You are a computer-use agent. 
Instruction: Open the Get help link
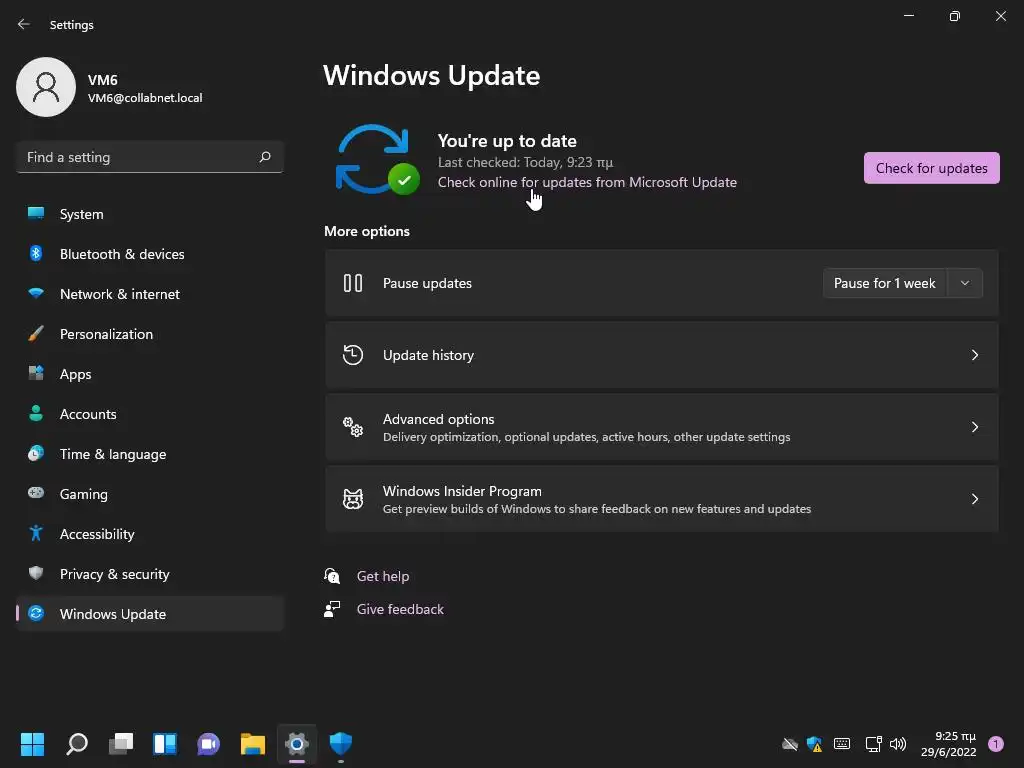tap(383, 576)
